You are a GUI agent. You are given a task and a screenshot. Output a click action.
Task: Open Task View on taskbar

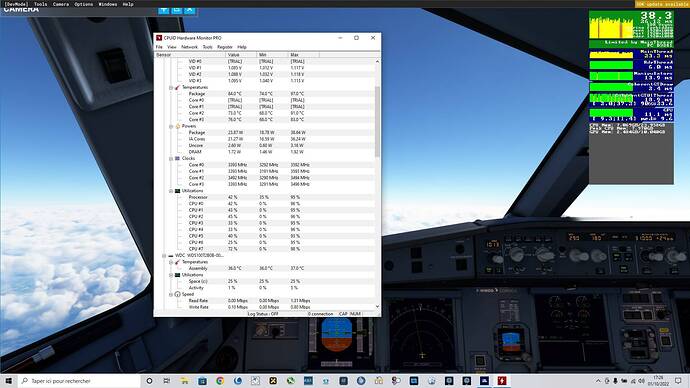click(167, 381)
